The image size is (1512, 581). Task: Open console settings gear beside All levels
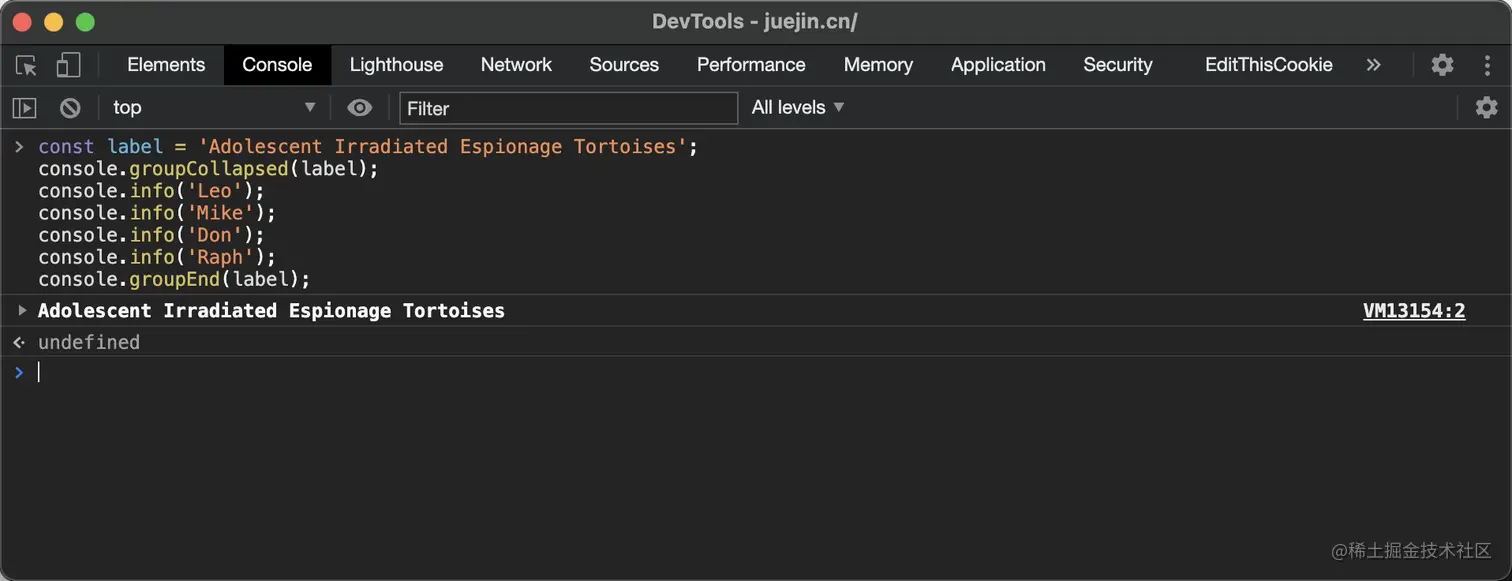pos(1487,107)
